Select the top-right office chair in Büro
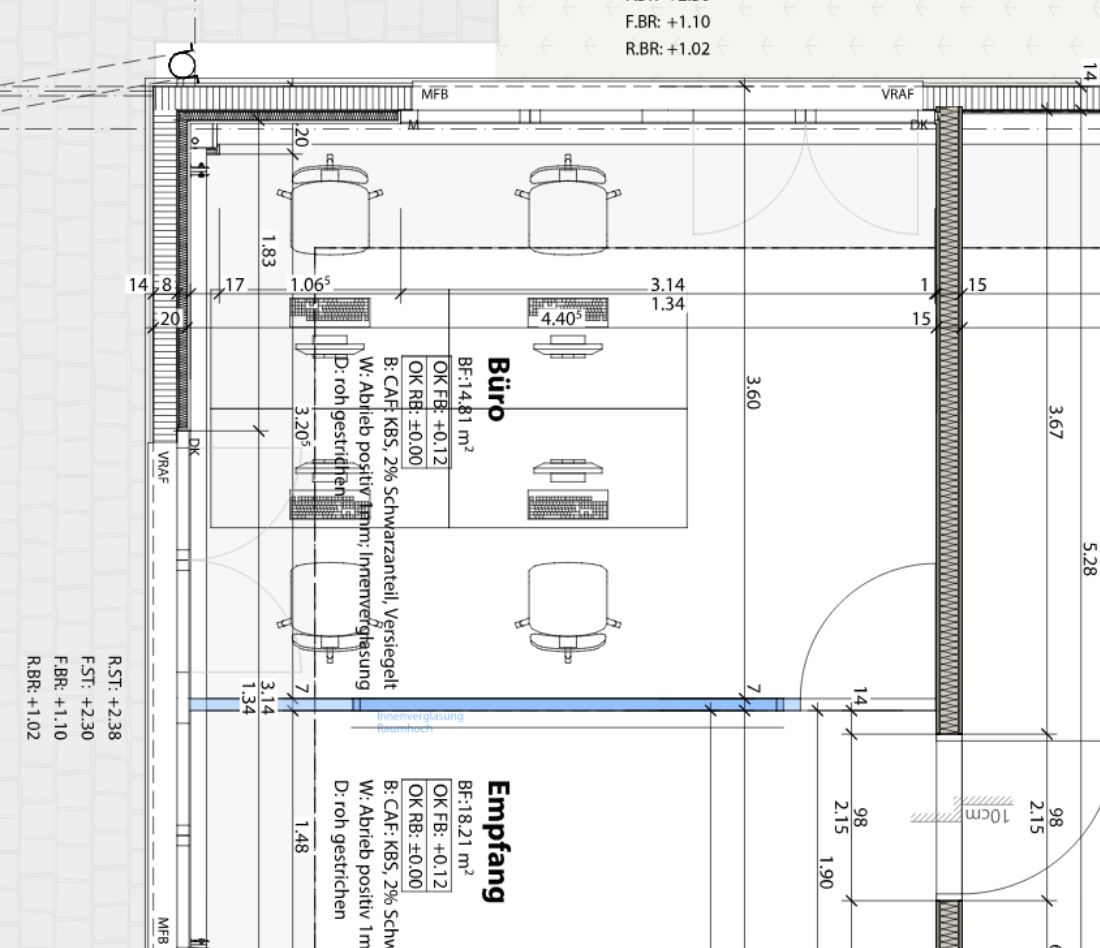 [x=569, y=208]
